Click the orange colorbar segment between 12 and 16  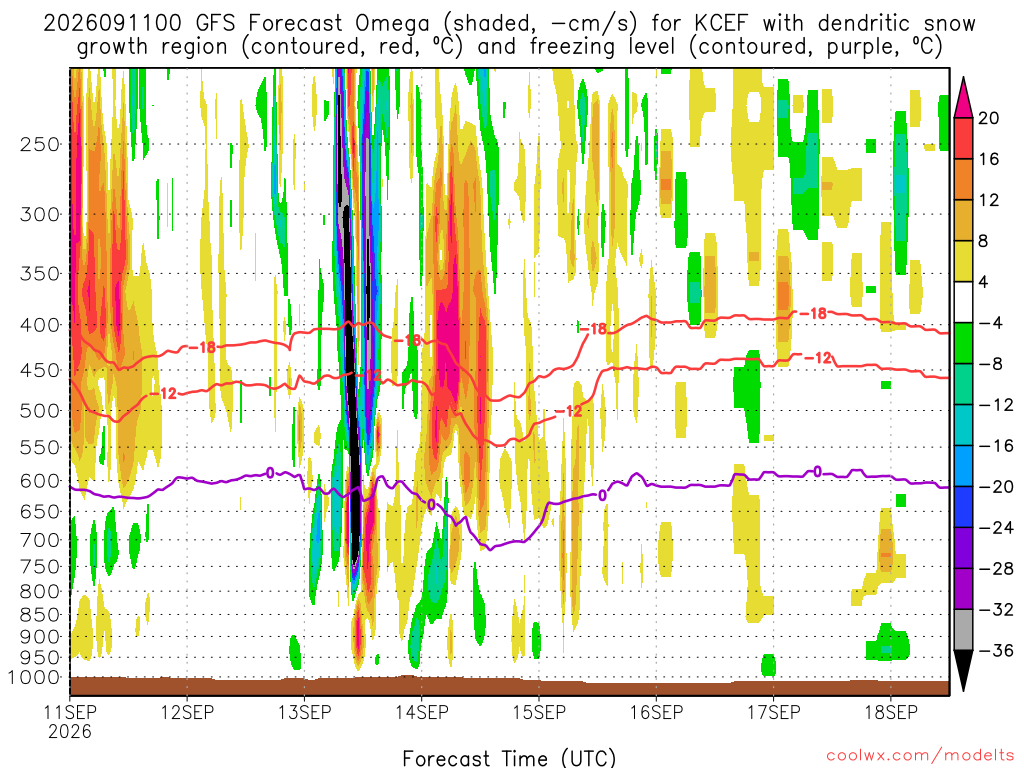coord(963,180)
